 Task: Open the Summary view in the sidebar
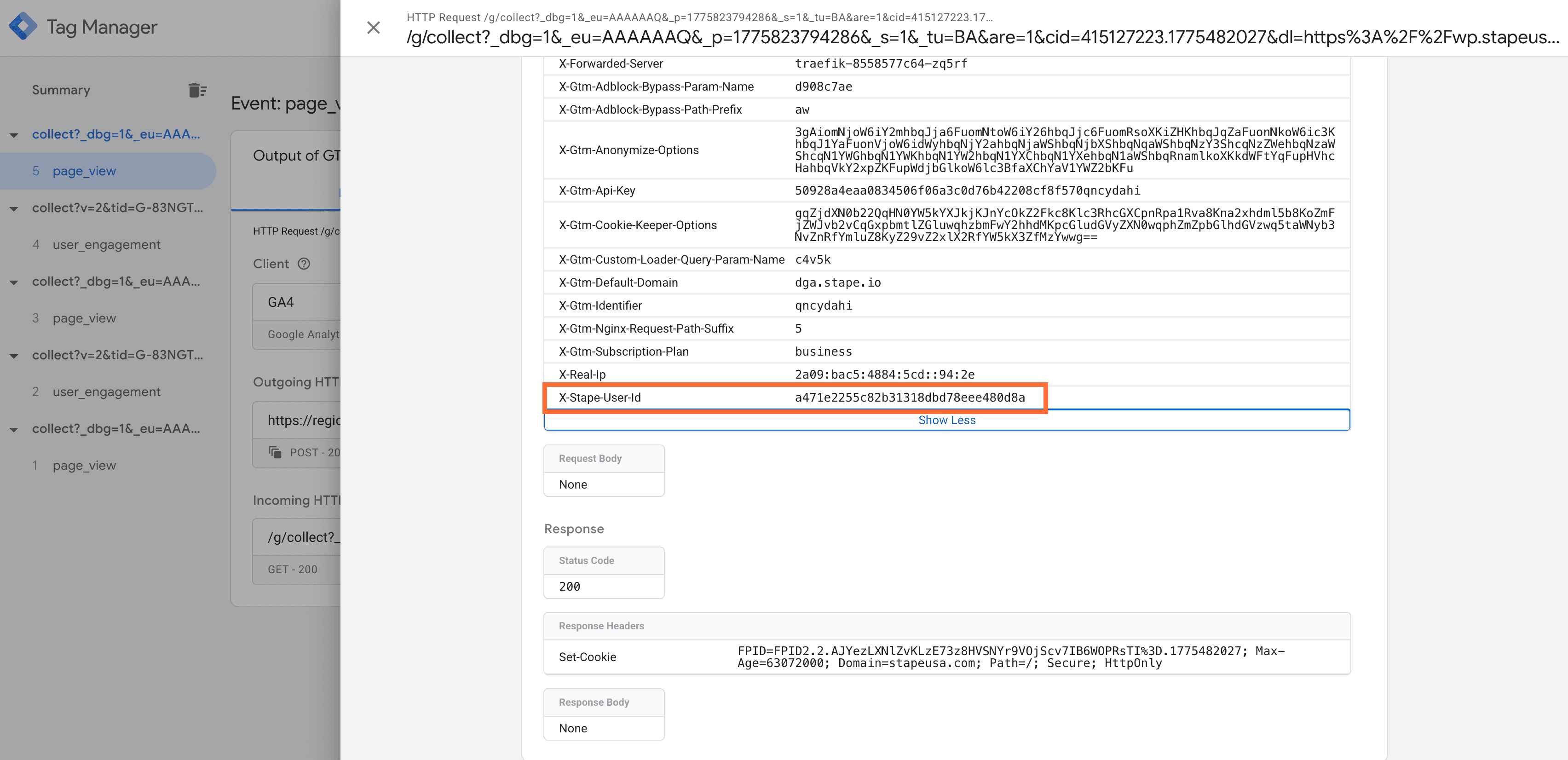tap(61, 89)
